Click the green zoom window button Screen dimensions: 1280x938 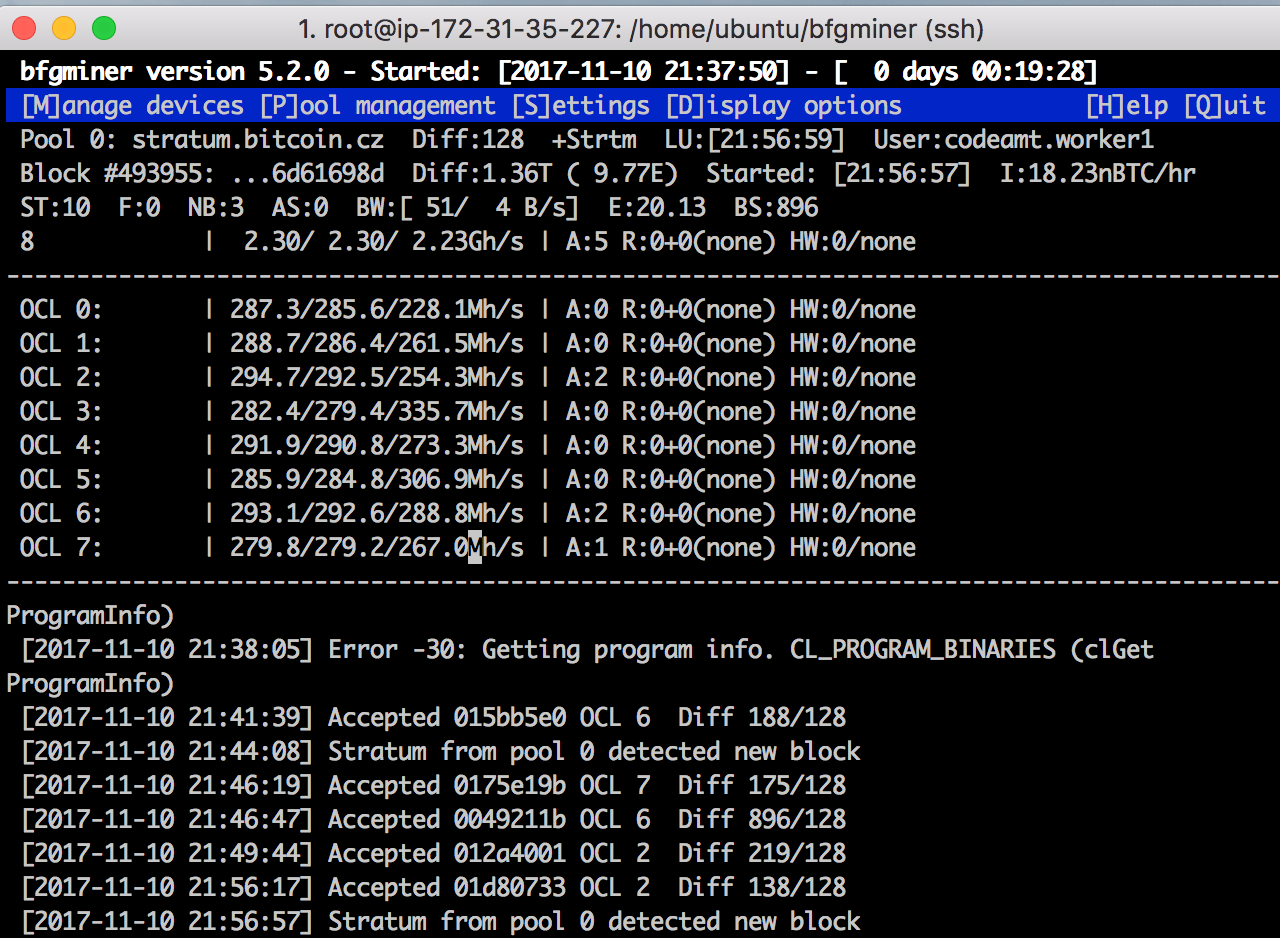point(101,28)
